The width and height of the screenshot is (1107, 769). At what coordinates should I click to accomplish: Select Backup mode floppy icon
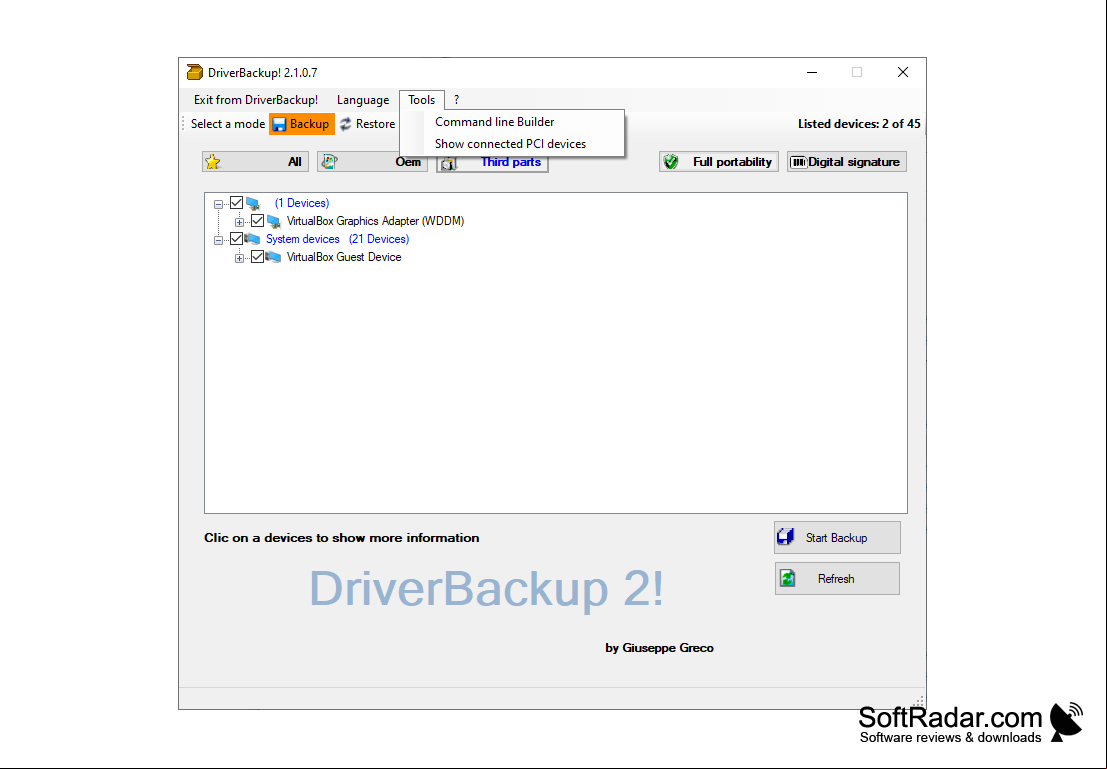click(x=280, y=124)
